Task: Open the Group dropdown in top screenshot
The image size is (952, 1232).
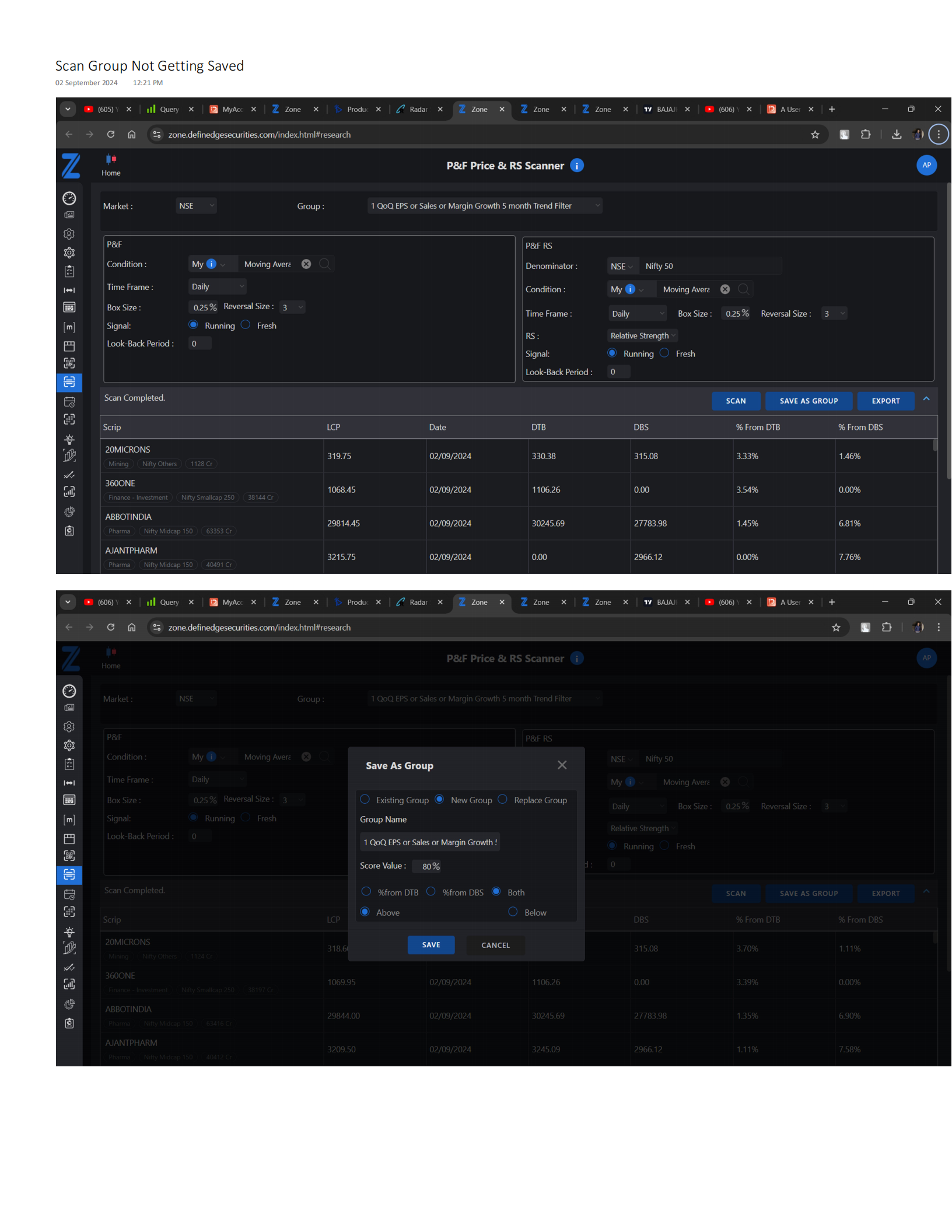Action: [485, 206]
